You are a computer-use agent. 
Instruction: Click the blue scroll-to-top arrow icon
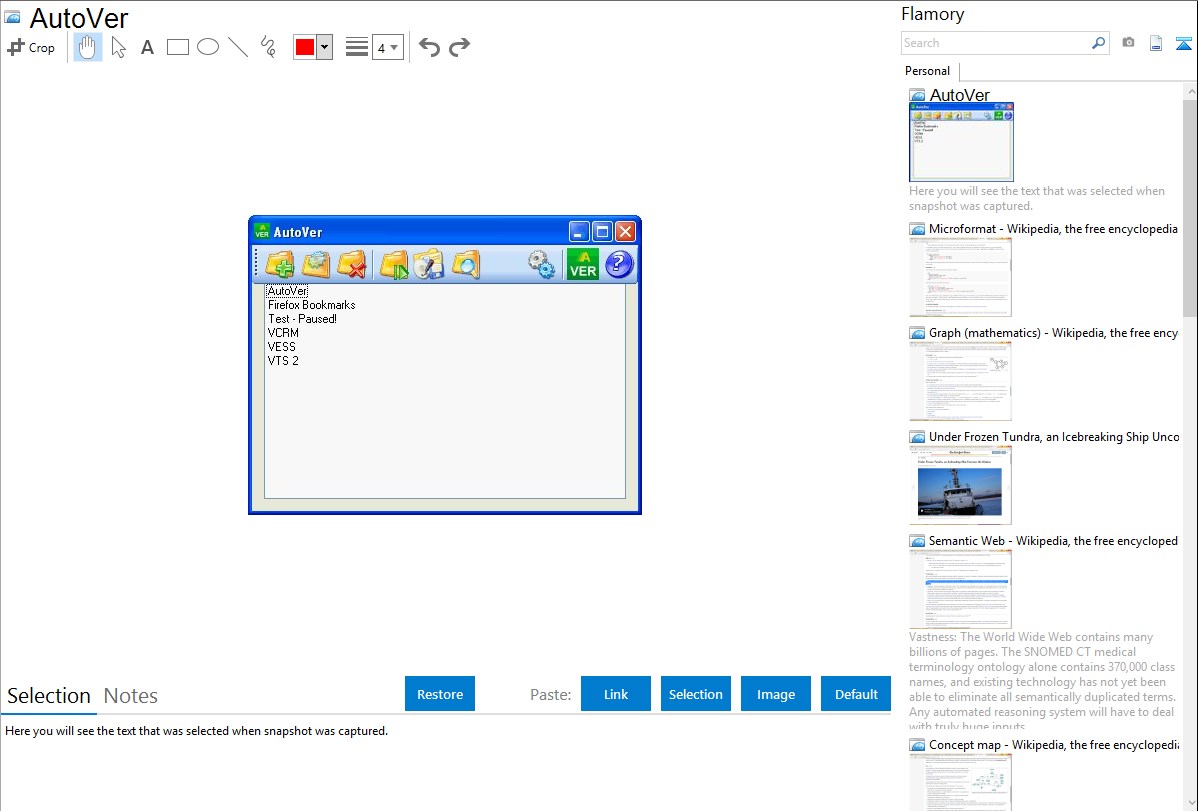point(1183,43)
